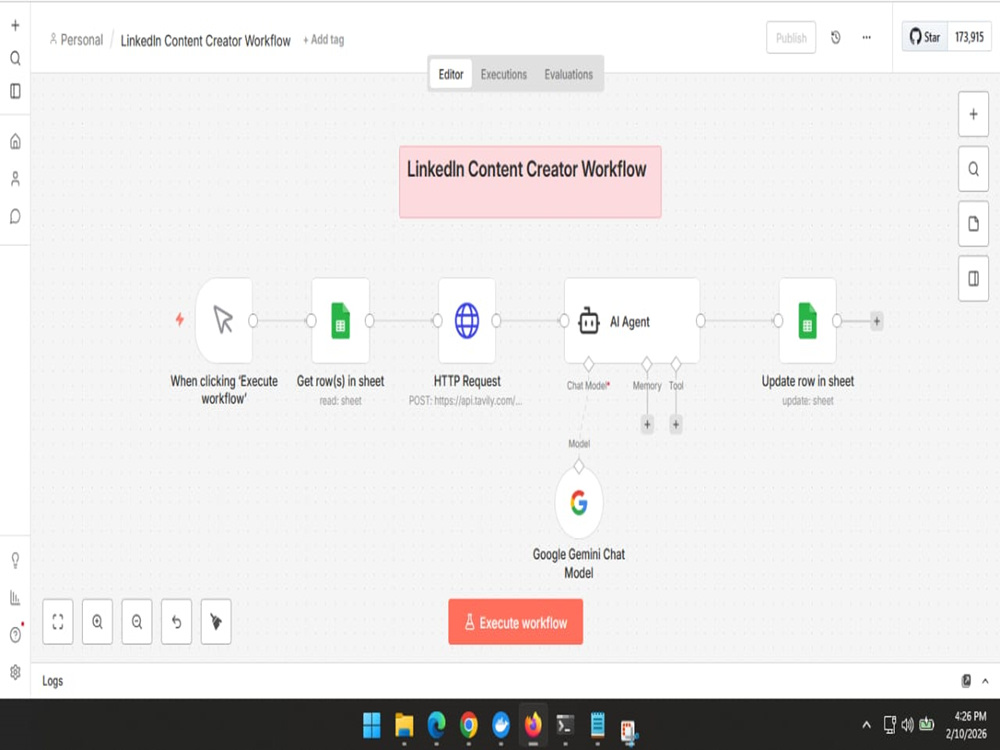The width and height of the screenshot is (1000, 750).
Task: Click the trigger lightning bolt icon
Action: [x=180, y=320]
